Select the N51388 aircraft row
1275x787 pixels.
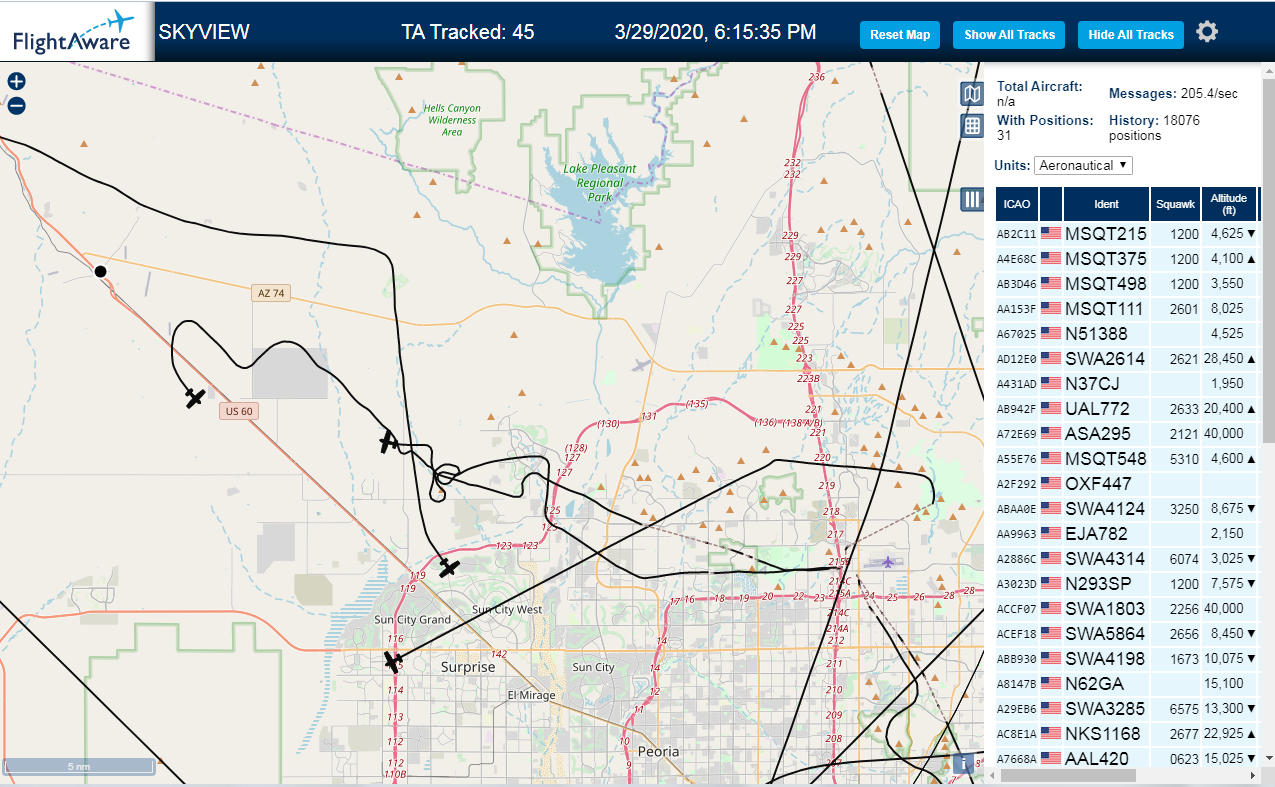pos(1127,333)
